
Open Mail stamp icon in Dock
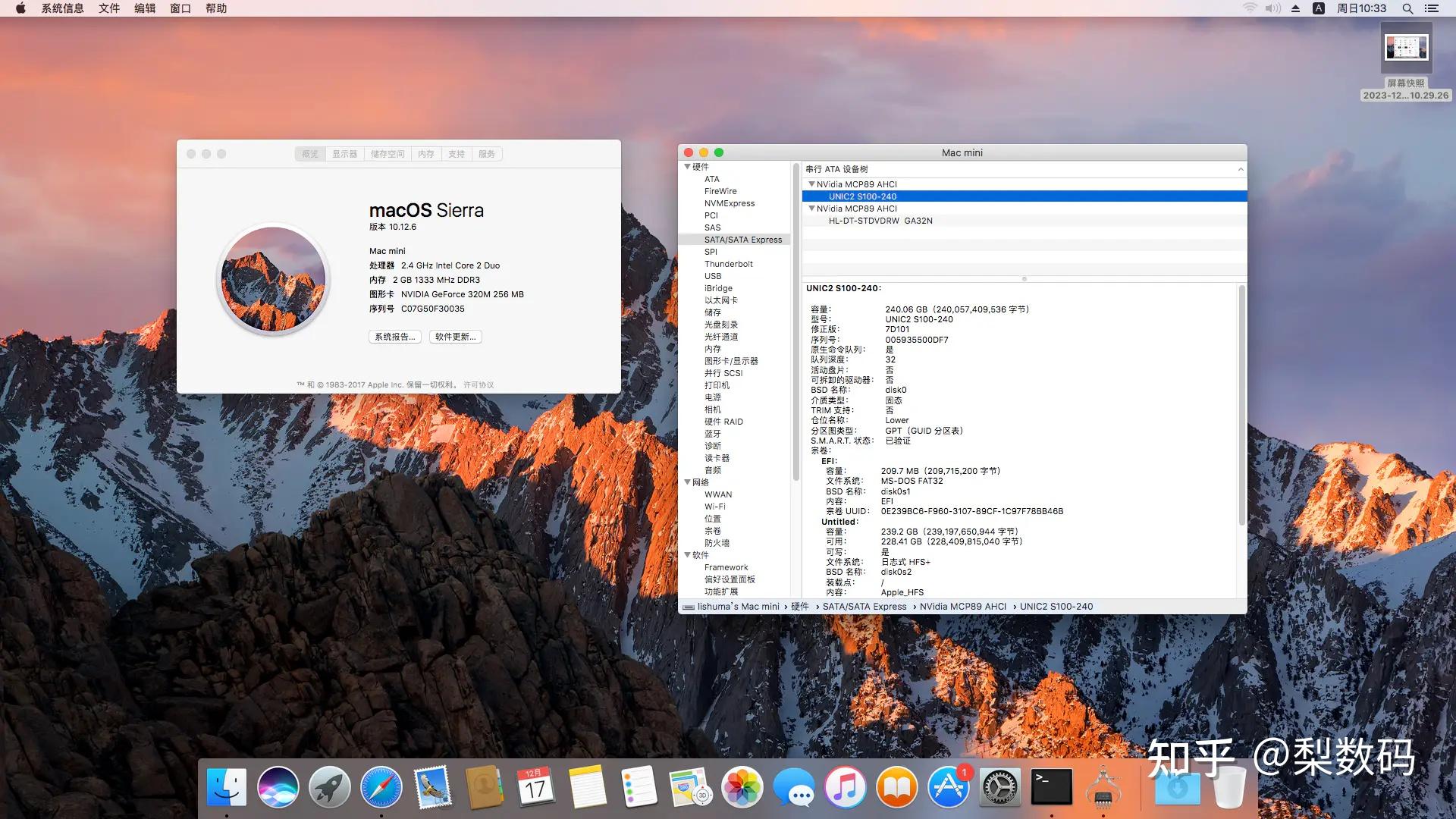(432, 787)
